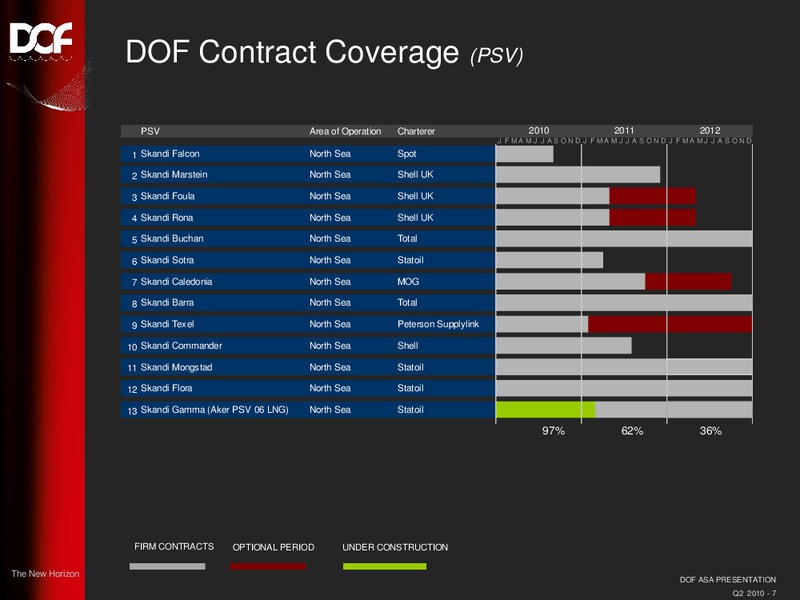Select the 'Skandi Flora' row name
The height and width of the screenshot is (600, 800).
[166, 388]
